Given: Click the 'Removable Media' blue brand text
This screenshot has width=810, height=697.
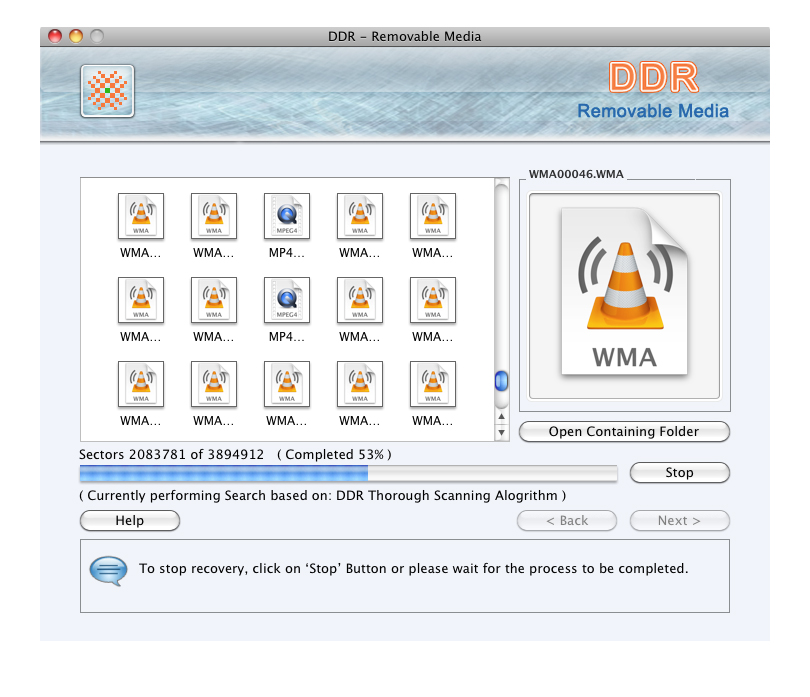Looking at the screenshot, I should pyautogui.click(x=653, y=111).
